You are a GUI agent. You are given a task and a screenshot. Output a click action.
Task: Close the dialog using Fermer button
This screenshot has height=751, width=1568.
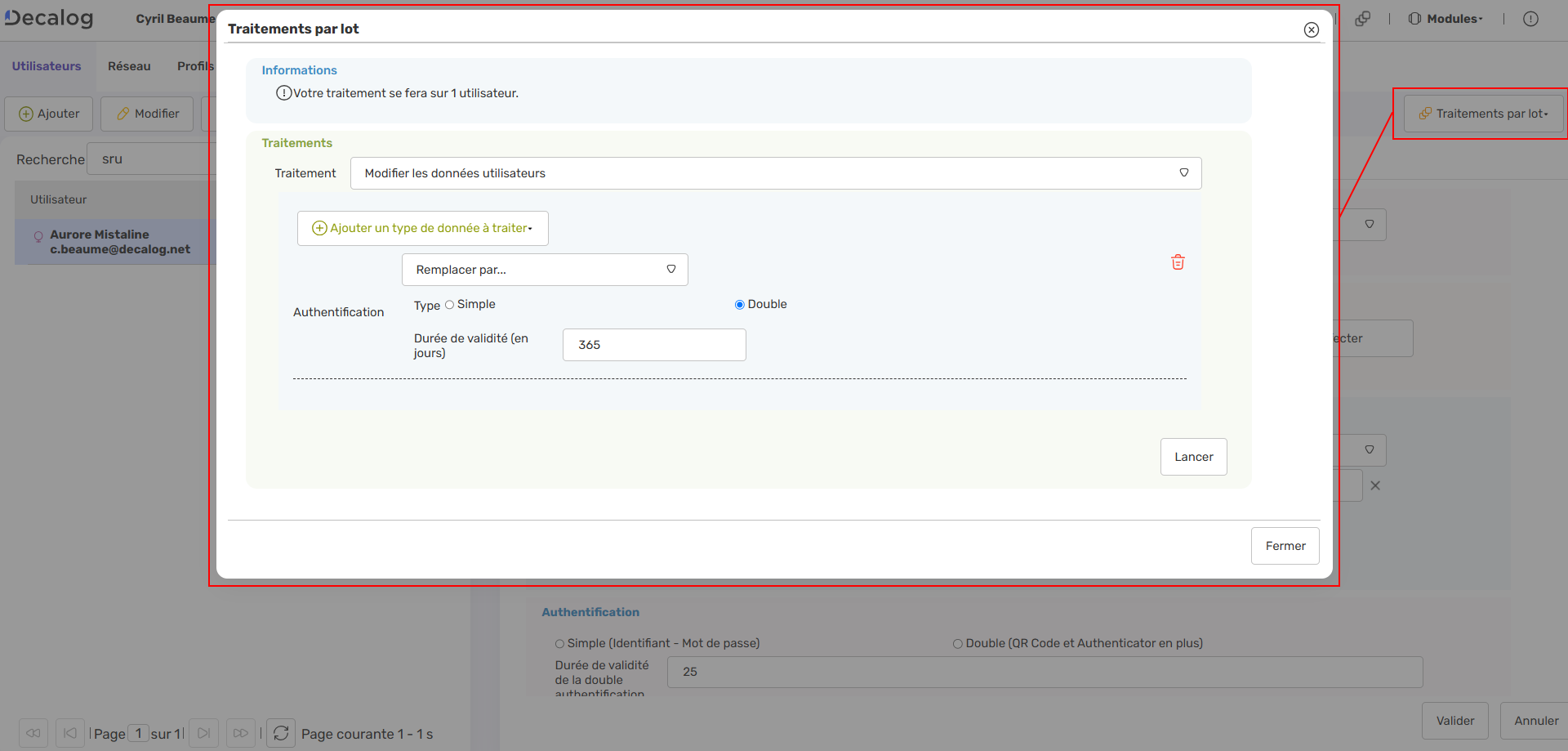tap(1285, 545)
